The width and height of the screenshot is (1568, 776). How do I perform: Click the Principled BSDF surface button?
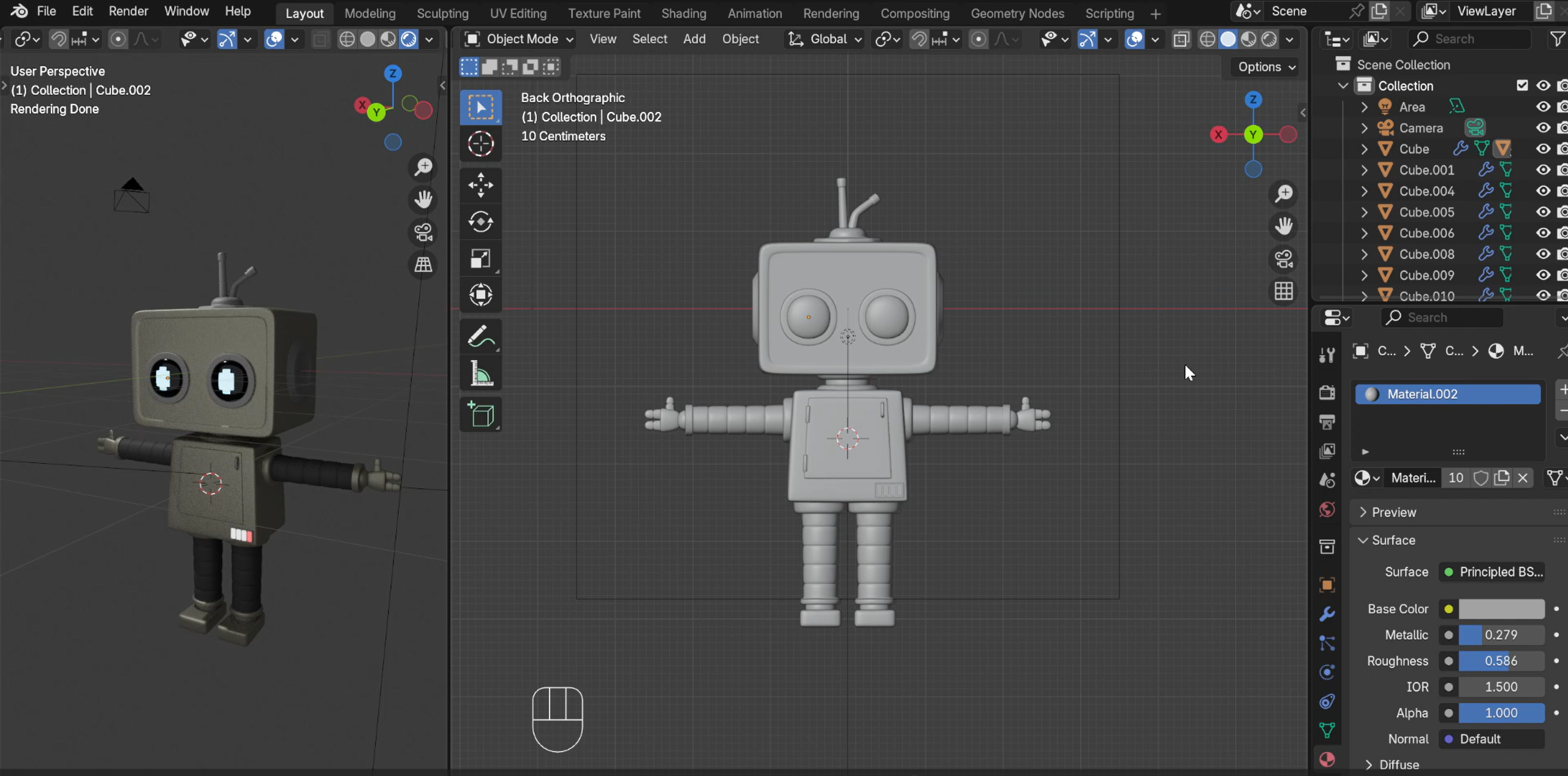[1491, 572]
